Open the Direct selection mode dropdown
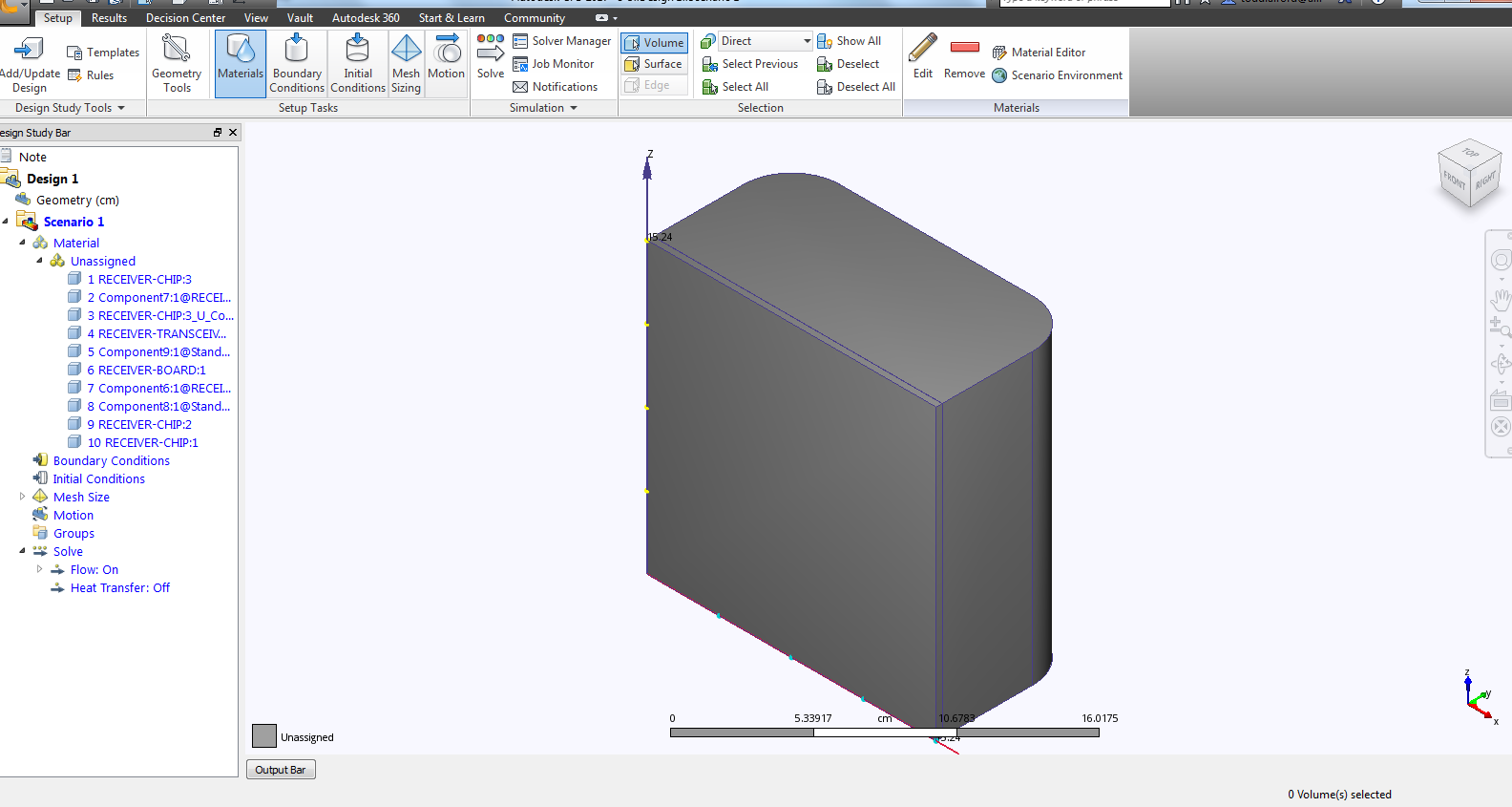The height and width of the screenshot is (807, 1512). click(x=808, y=41)
